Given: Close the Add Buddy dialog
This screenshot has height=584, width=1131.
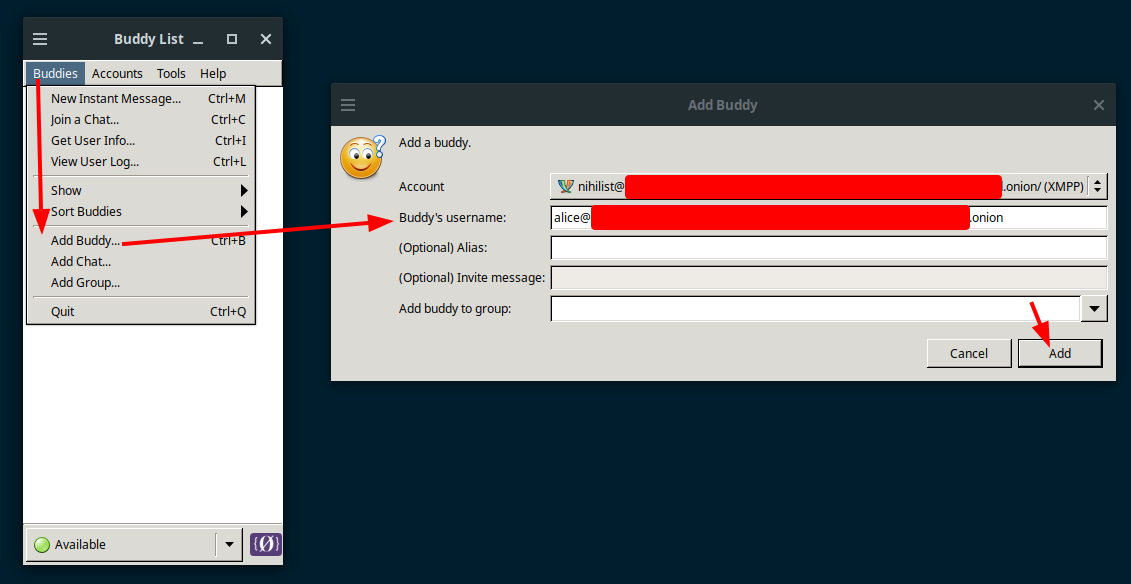Looking at the screenshot, I should coord(1099,105).
